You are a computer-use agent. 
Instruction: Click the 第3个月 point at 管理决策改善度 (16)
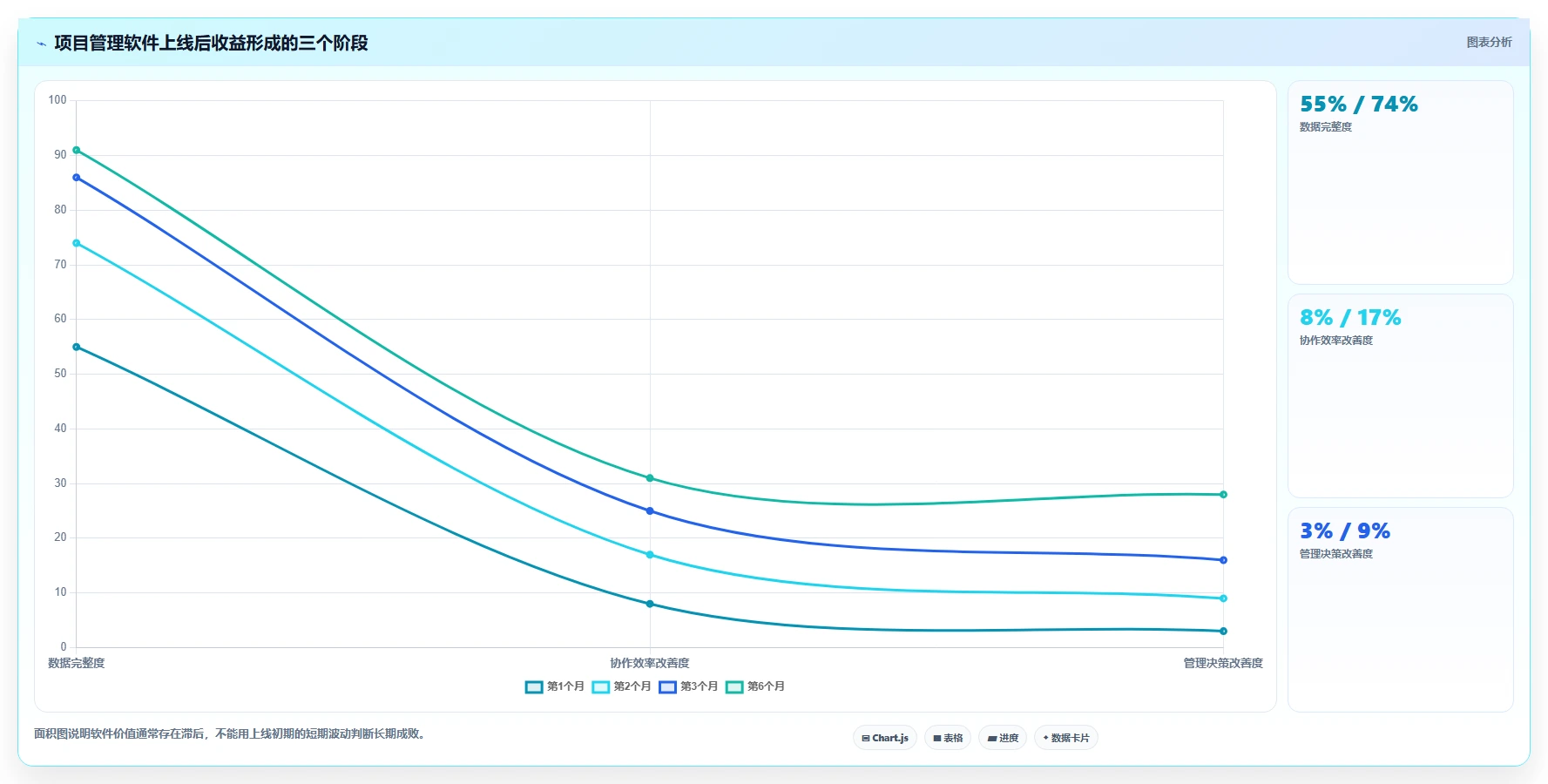pos(1223,560)
